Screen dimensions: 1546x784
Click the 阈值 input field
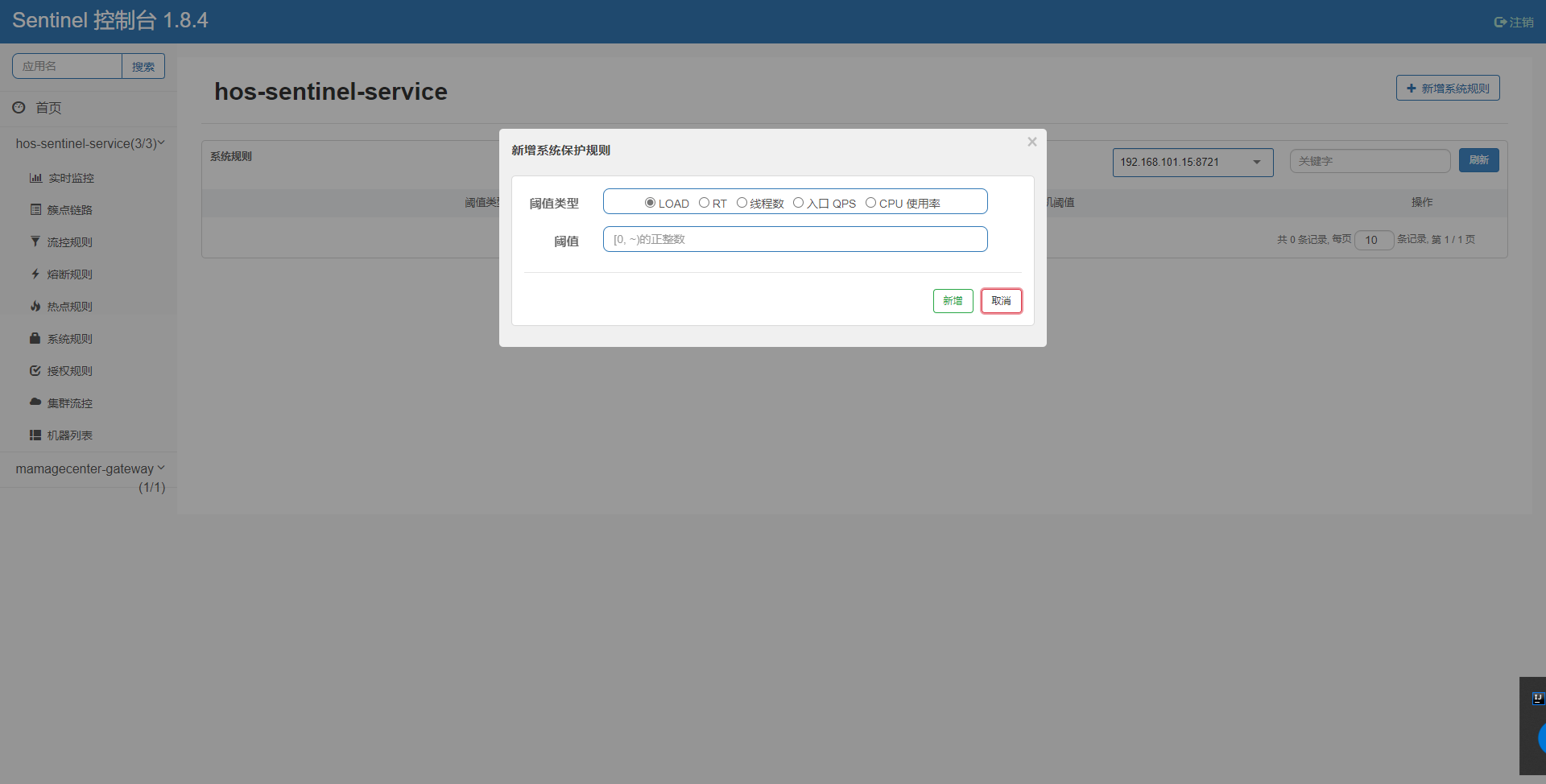point(795,240)
